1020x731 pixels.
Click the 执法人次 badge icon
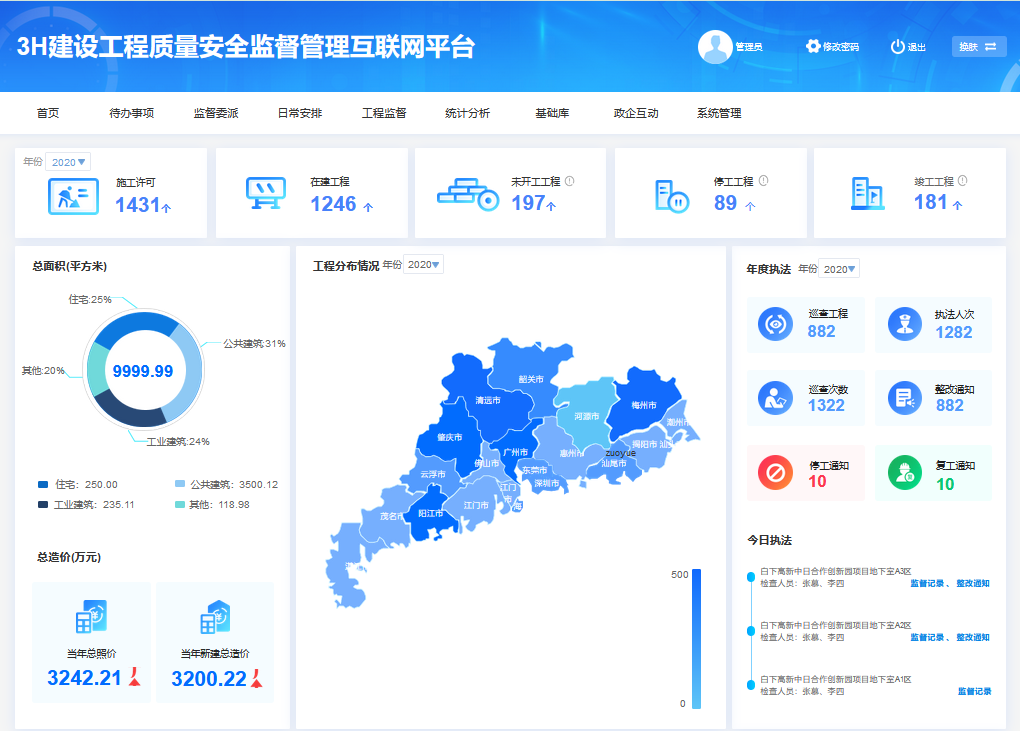(902, 324)
